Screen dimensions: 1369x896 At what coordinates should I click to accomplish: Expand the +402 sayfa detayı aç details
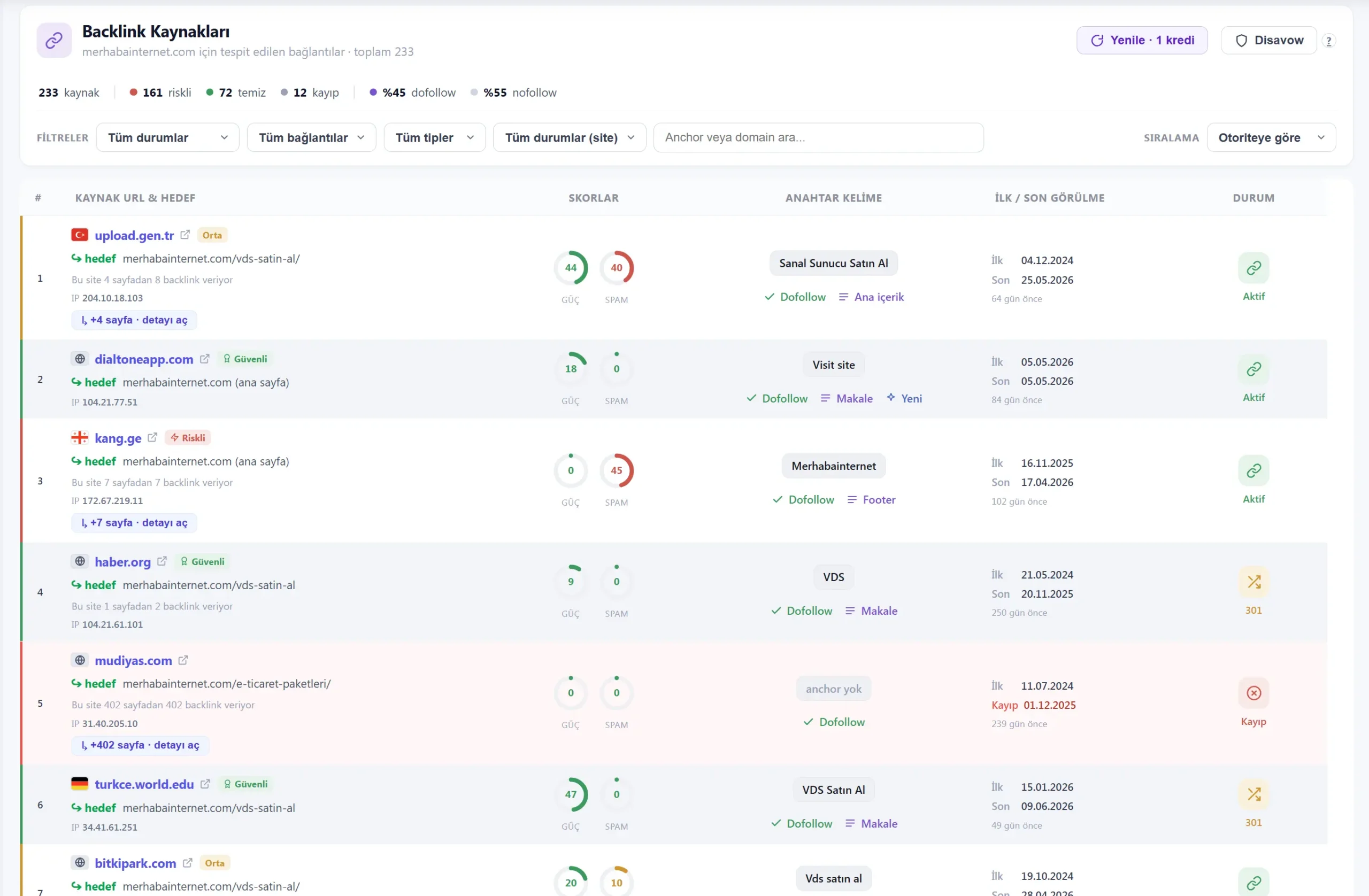click(x=140, y=745)
